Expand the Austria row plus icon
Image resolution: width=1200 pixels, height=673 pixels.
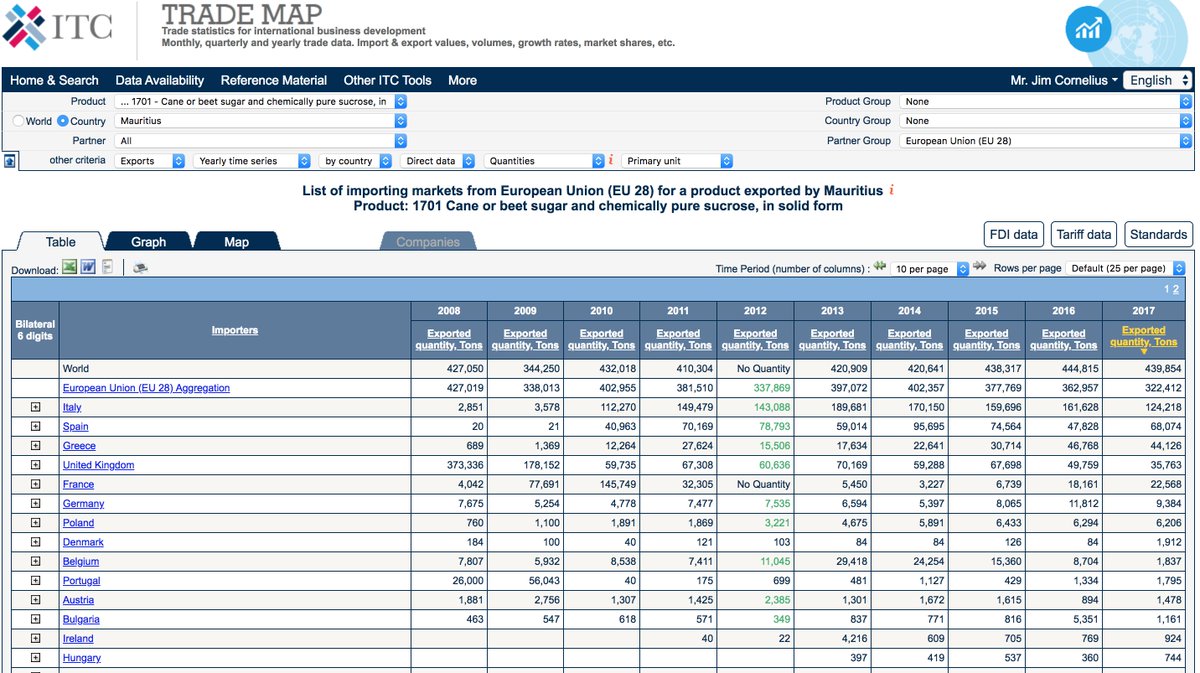(x=35, y=600)
